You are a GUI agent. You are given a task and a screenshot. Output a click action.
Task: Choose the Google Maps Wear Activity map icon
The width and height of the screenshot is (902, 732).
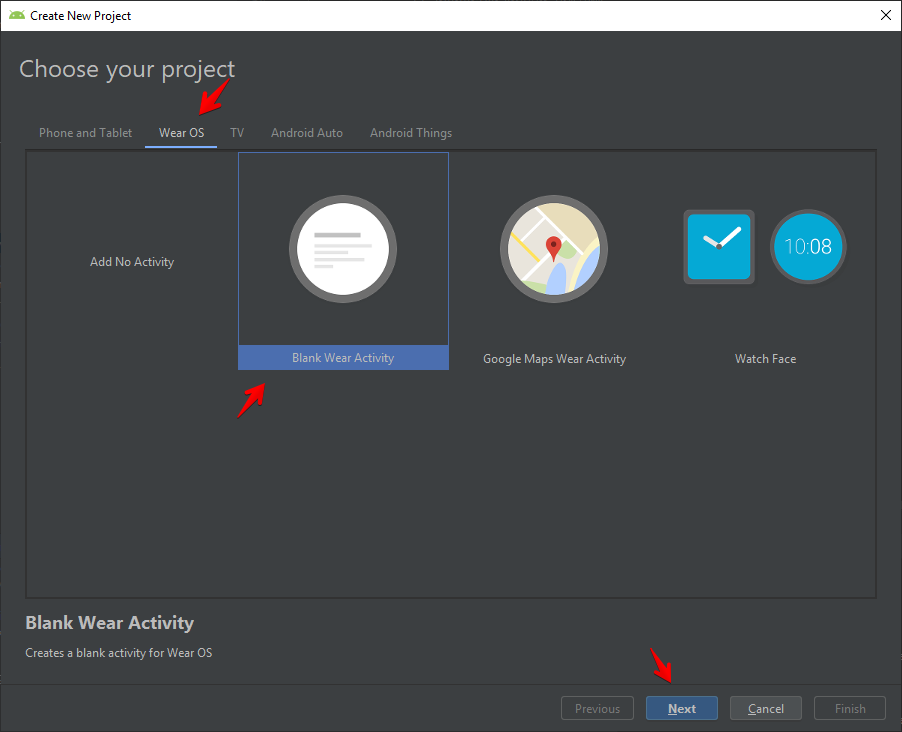[x=554, y=249]
